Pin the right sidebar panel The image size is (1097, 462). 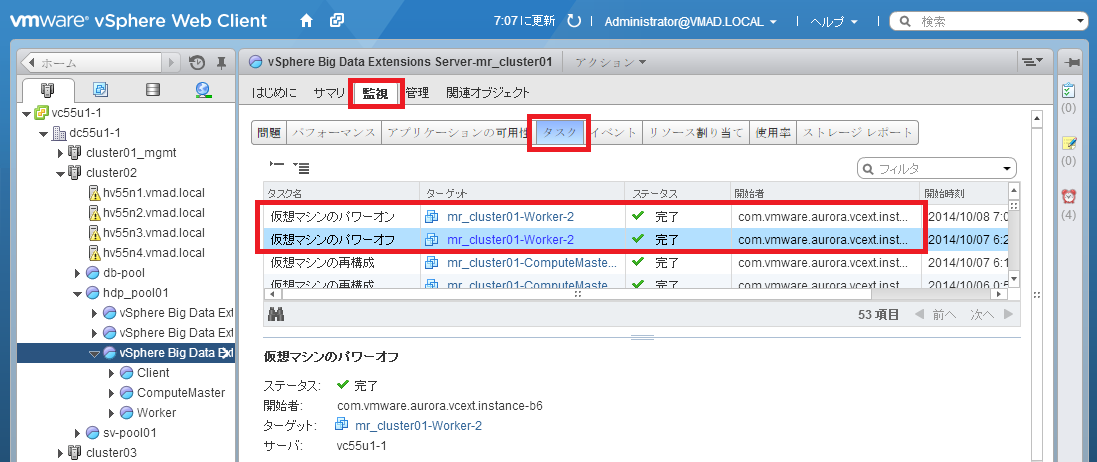point(1071,62)
